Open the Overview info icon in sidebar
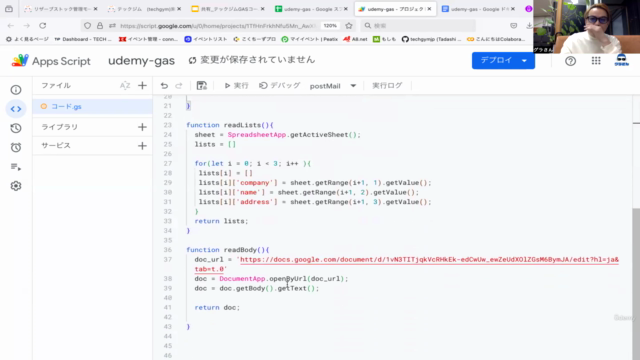 click(x=16, y=90)
